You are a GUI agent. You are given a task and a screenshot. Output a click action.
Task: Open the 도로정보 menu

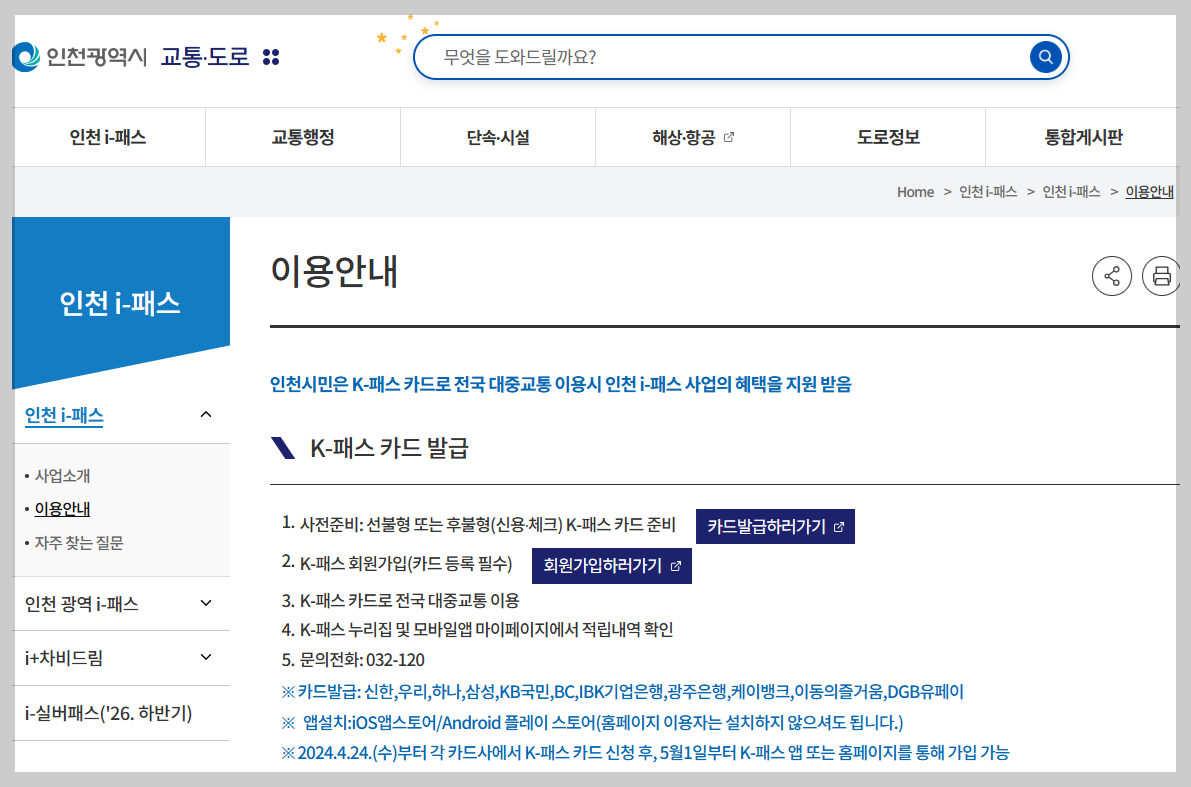click(x=887, y=136)
